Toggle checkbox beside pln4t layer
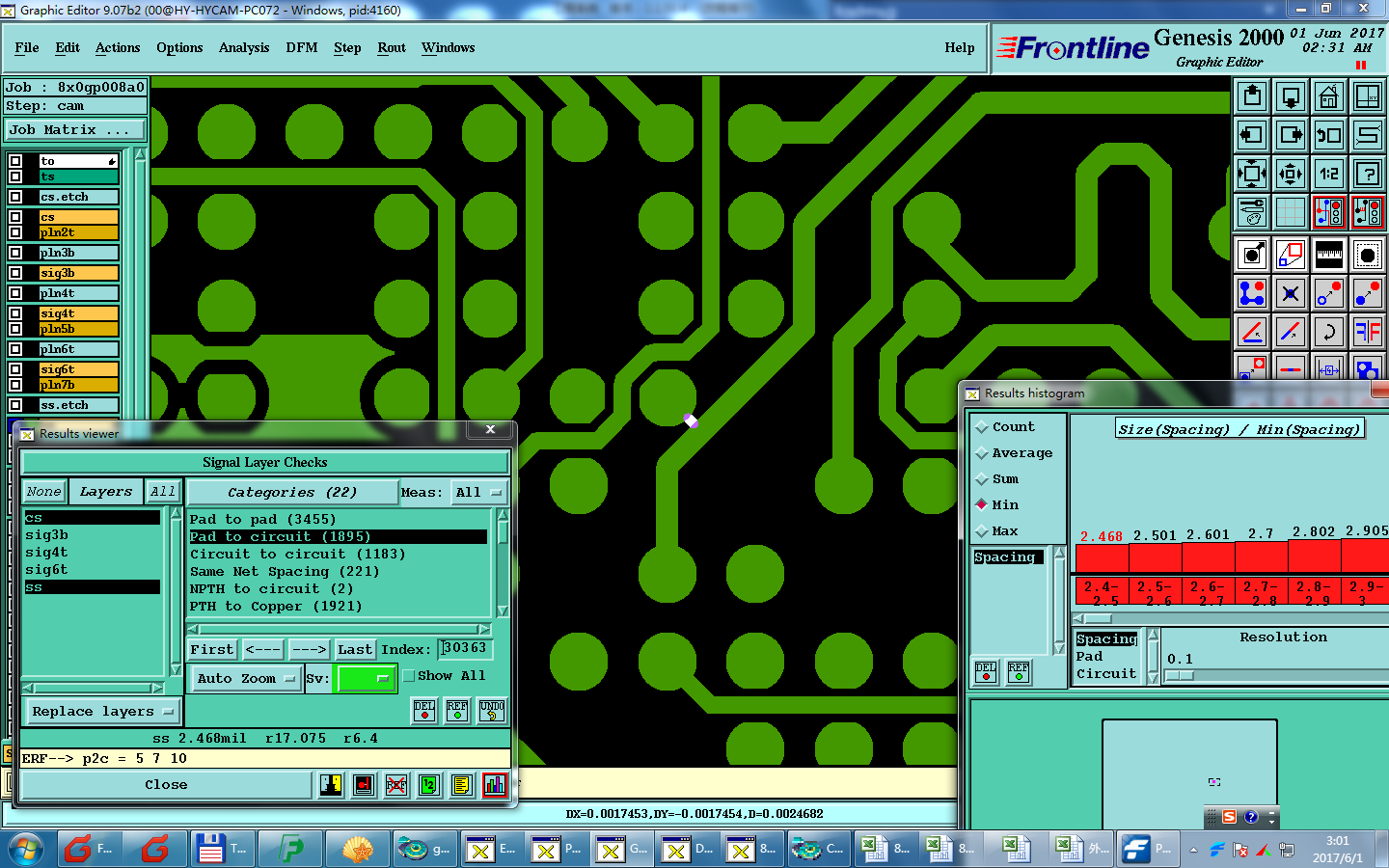This screenshot has width=1389, height=868. [x=15, y=293]
